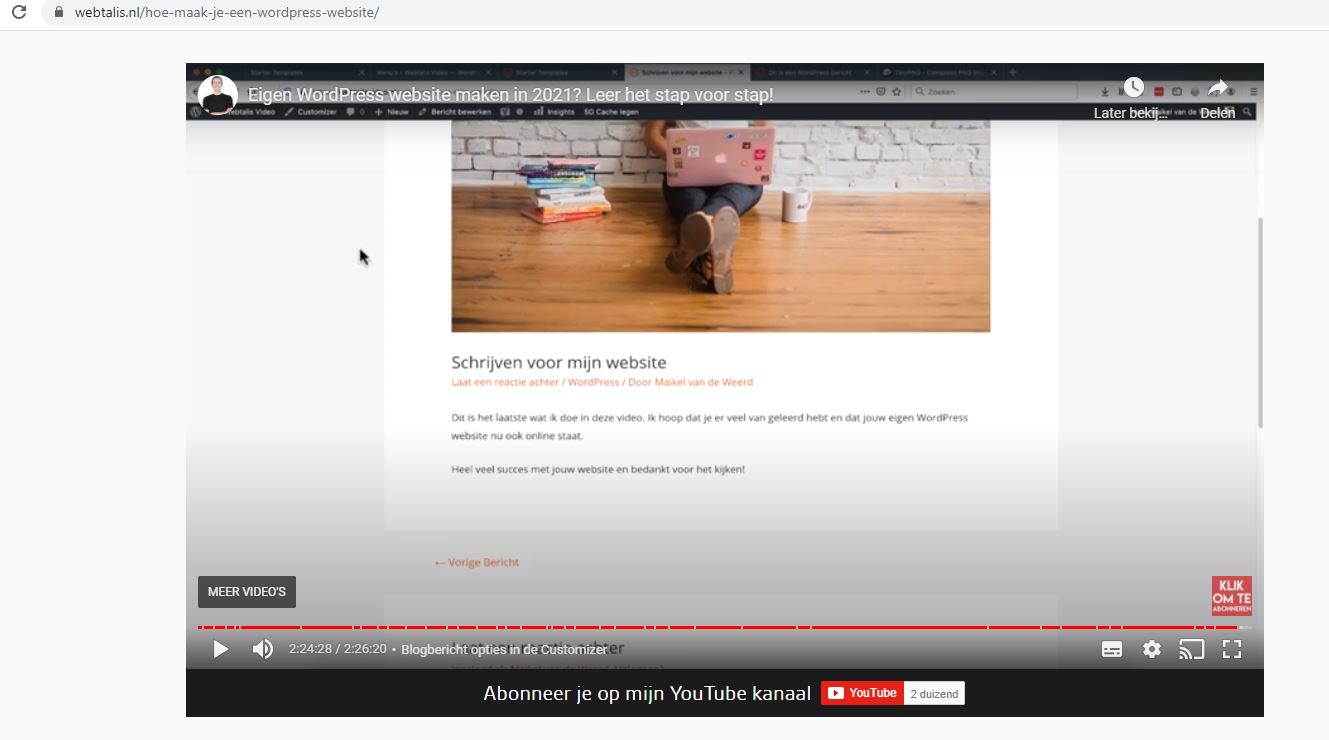Screen dimensions: 1329x740
Task: Click the padlock site info icon
Action: pos(57,13)
